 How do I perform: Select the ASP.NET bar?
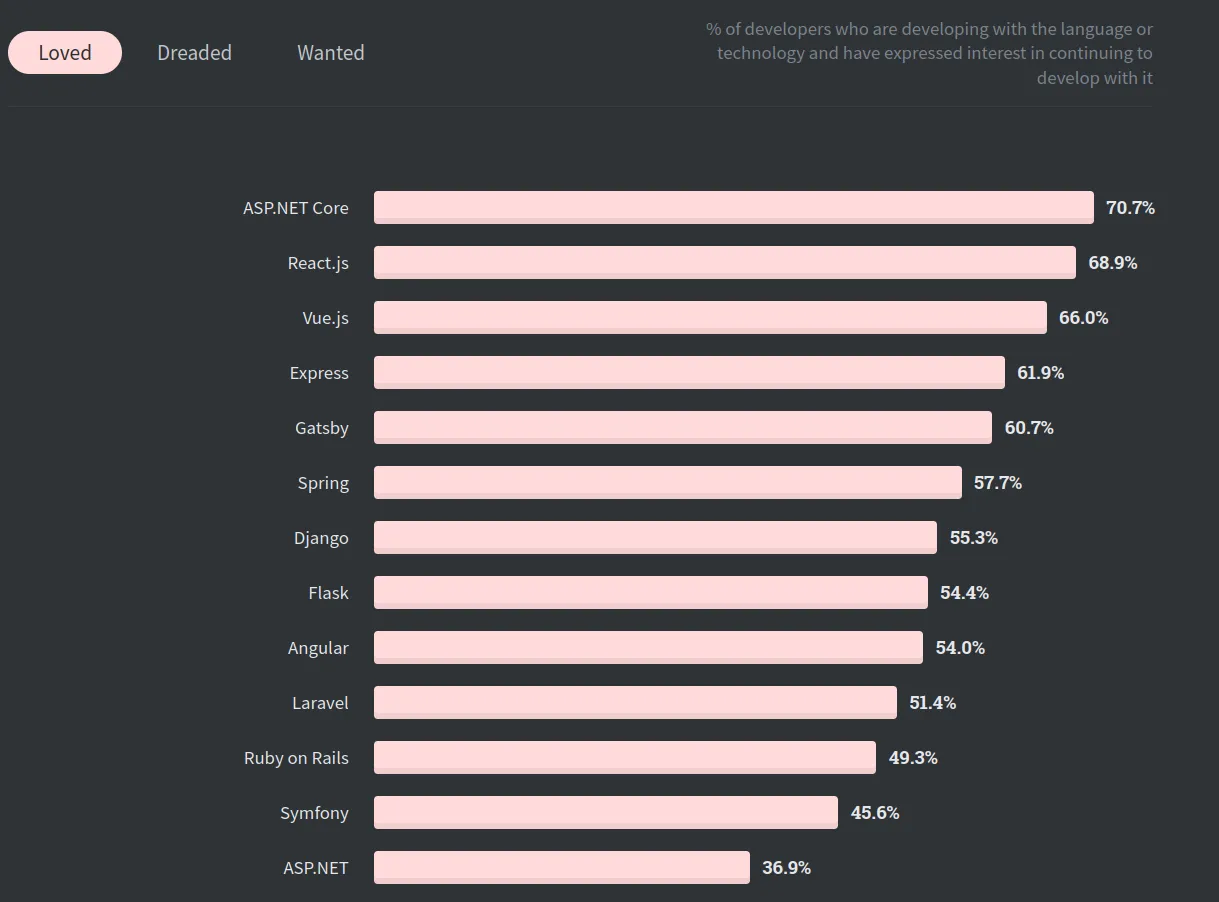pyautogui.click(x=560, y=867)
